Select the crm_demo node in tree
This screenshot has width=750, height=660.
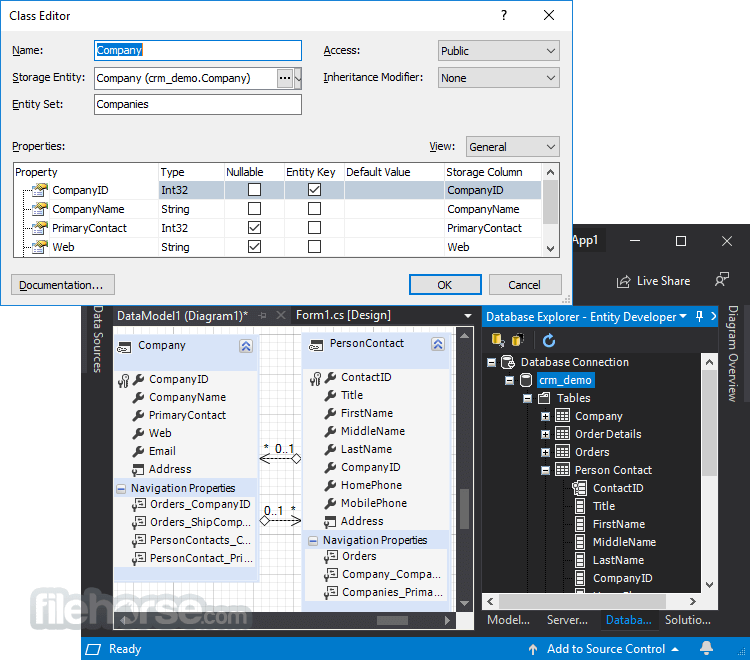click(565, 380)
